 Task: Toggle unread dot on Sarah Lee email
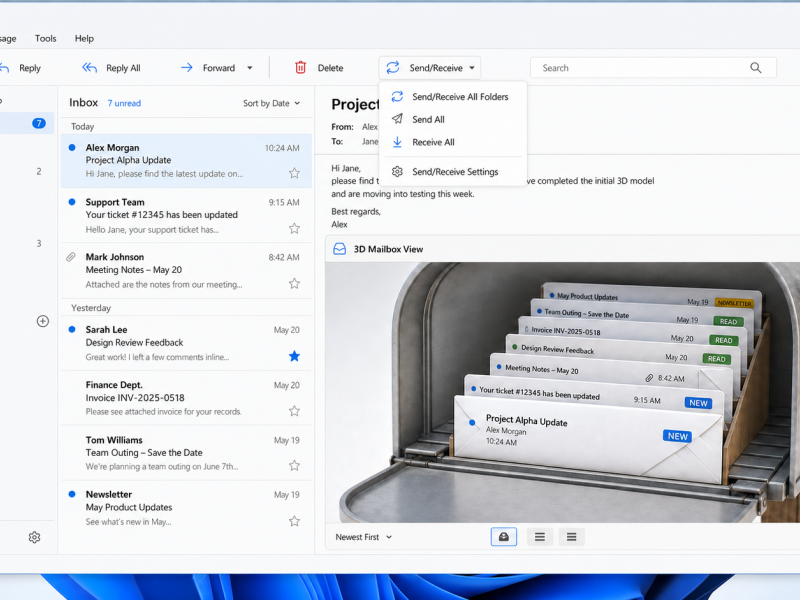(72, 330)
